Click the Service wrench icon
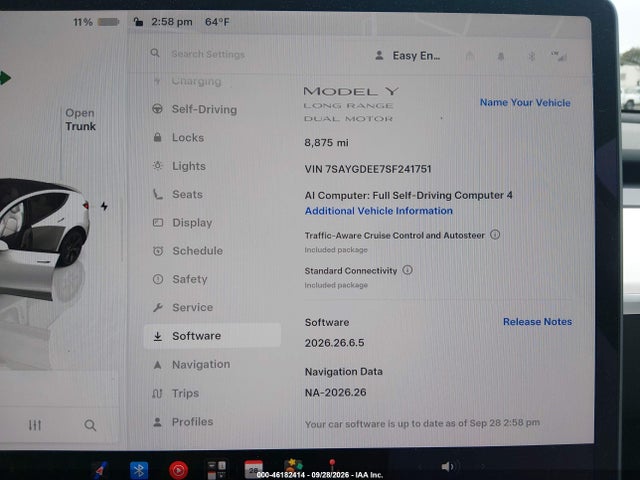640x480 pixels. (158, 307)
